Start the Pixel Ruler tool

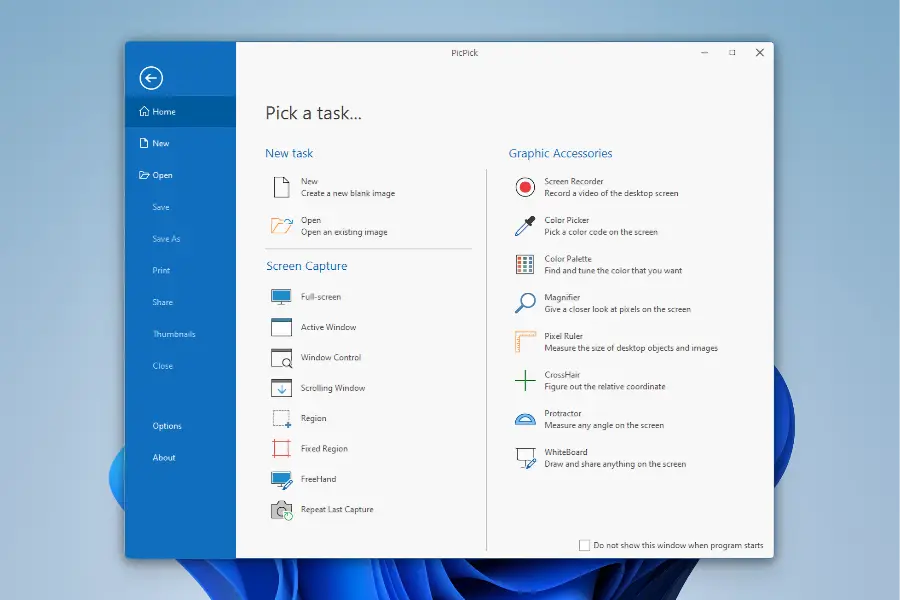[x=525, y=342]
